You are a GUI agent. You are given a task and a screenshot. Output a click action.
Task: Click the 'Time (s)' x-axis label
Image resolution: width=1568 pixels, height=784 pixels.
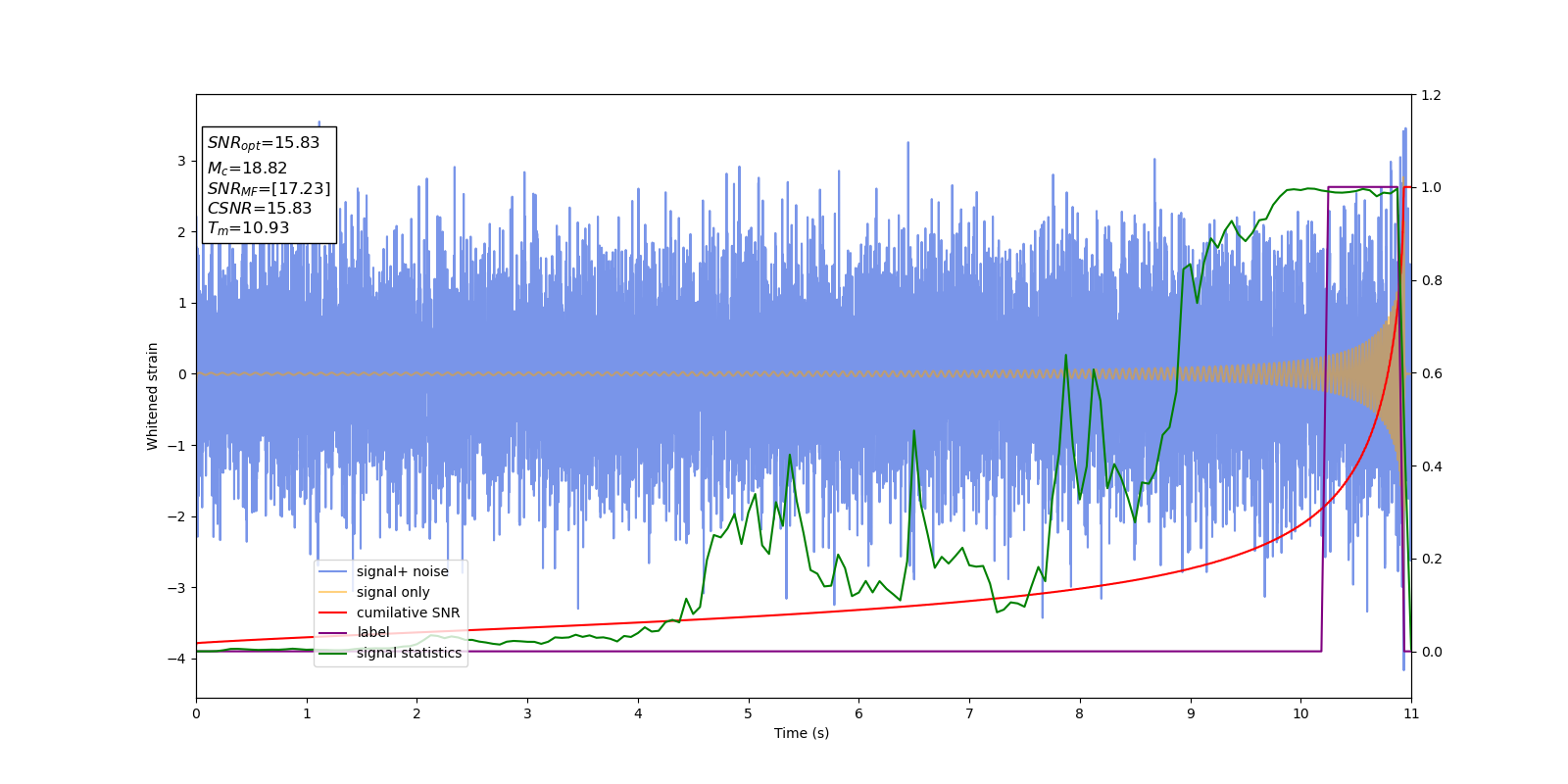tap(802, 733)
